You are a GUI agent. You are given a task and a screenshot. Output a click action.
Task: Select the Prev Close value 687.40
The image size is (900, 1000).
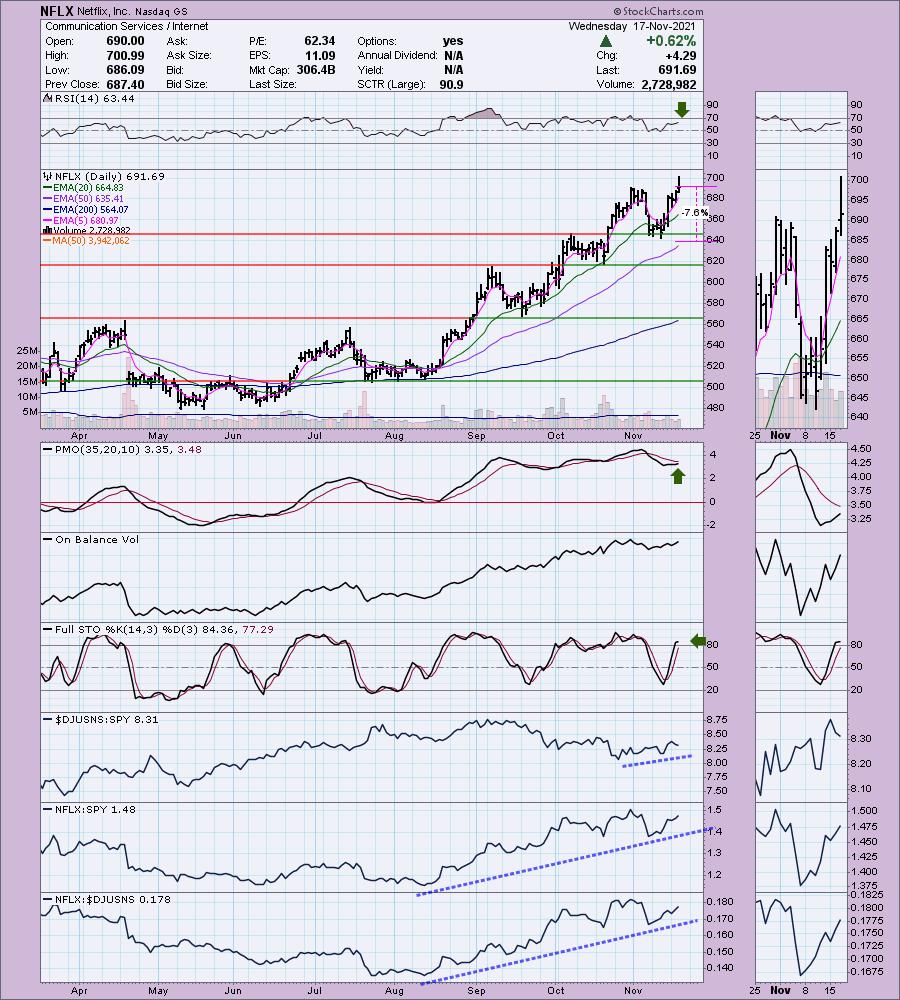pos(125,84)
